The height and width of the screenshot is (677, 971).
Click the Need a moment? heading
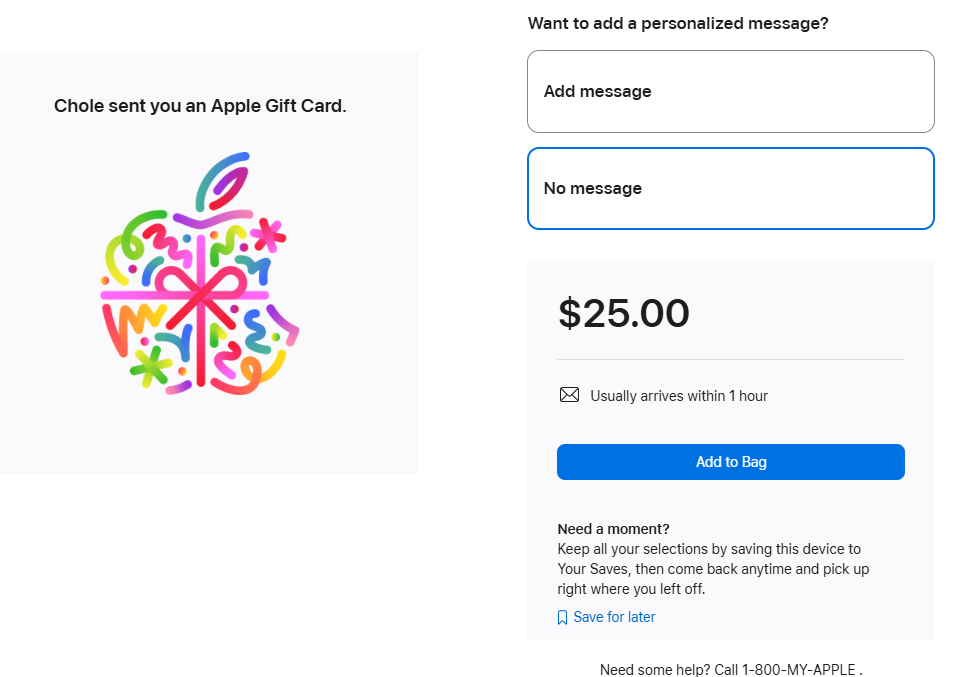click(613, 529)
